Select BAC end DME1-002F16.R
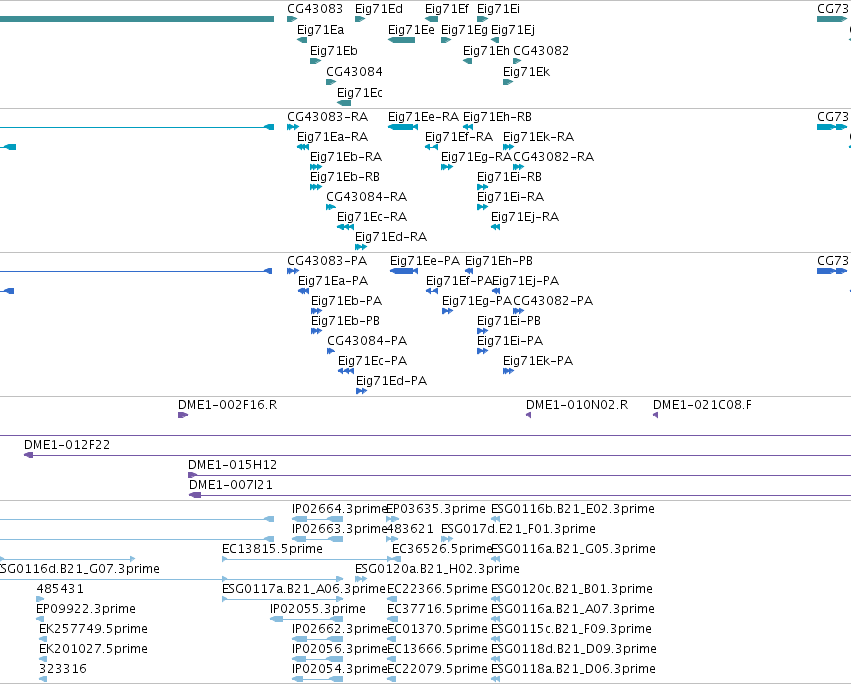Viewport: 851px width, 684px height. 227,405
